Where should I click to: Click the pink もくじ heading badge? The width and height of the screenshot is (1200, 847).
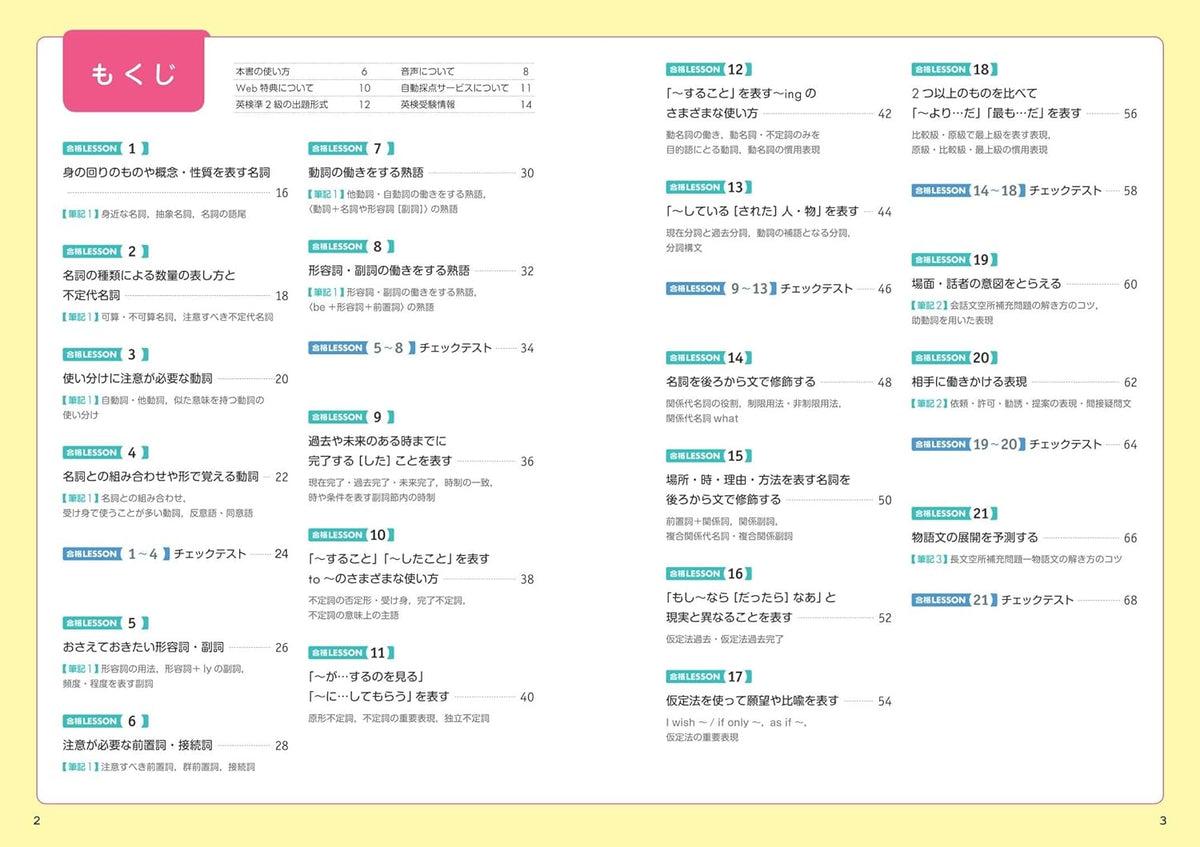pos(136,72)
